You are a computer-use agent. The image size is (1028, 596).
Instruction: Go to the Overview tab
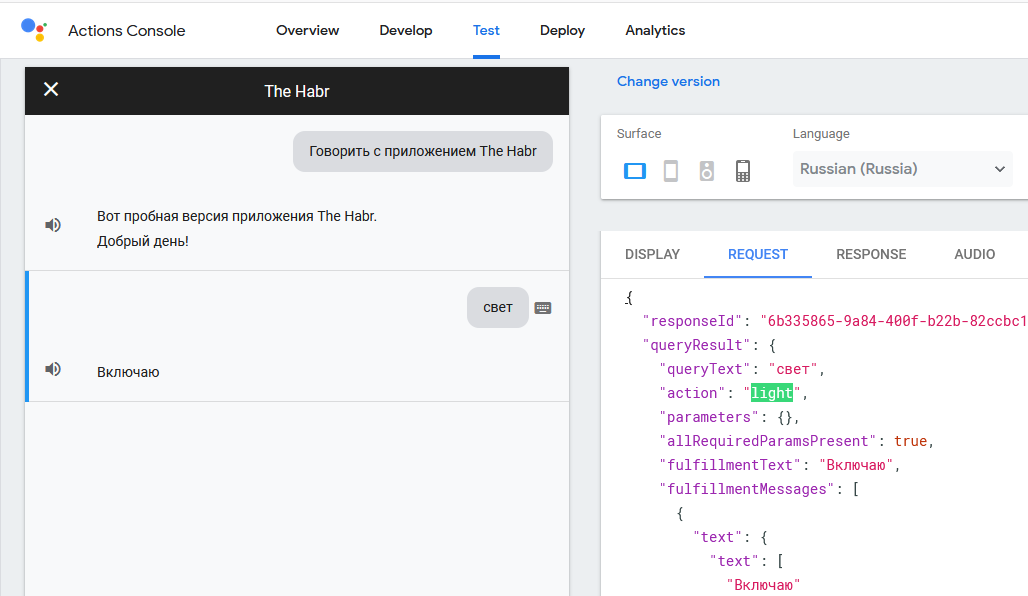point(308,30)
